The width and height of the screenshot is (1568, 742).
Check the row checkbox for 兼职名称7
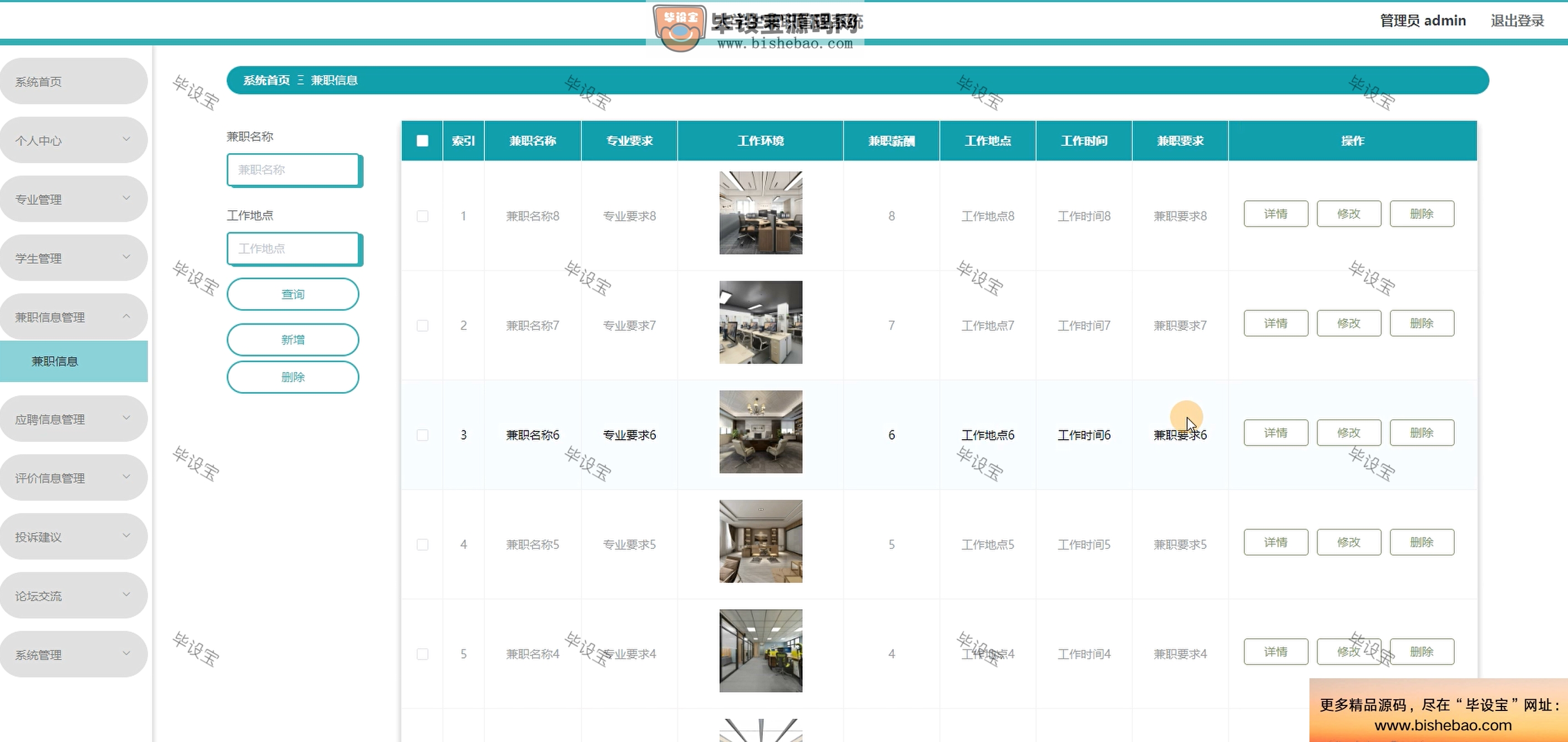422,326
